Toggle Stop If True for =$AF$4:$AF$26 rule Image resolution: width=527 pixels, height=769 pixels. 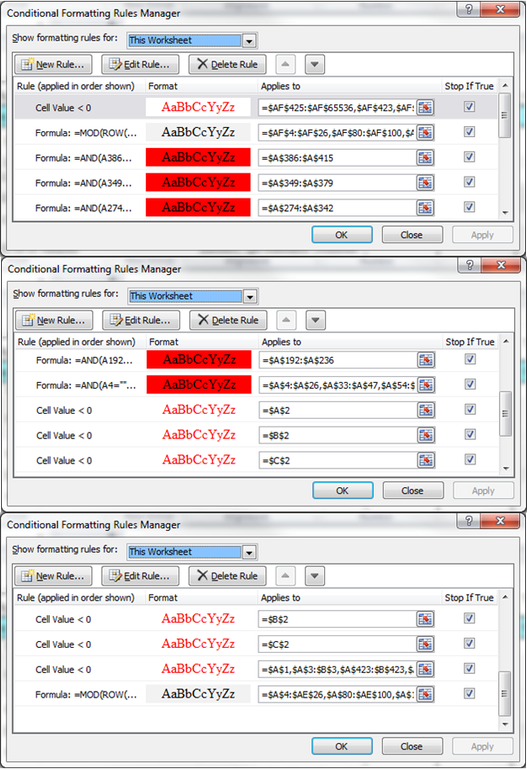coord(470,131)
